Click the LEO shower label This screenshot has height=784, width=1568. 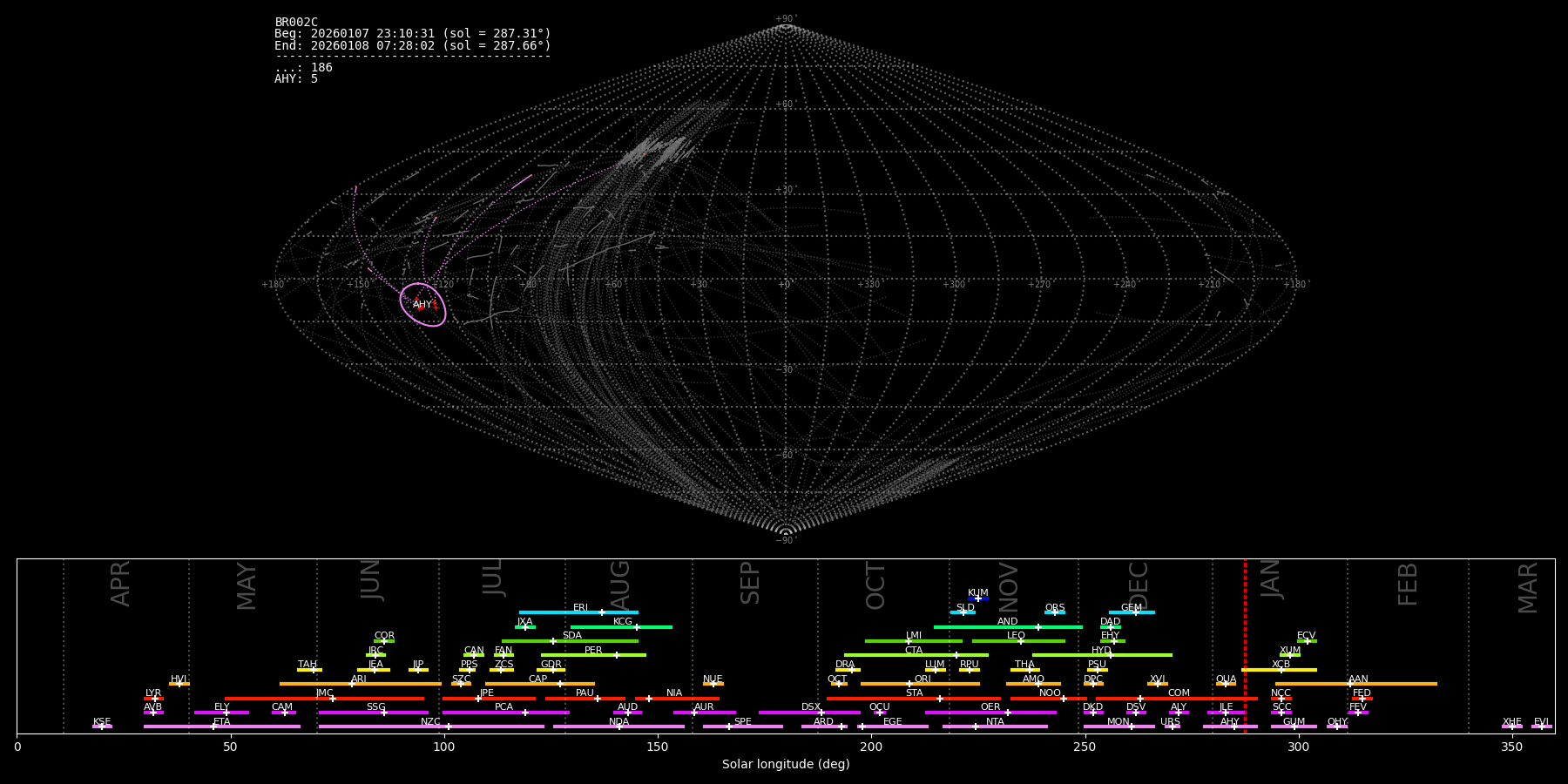tap(1016, 636)
